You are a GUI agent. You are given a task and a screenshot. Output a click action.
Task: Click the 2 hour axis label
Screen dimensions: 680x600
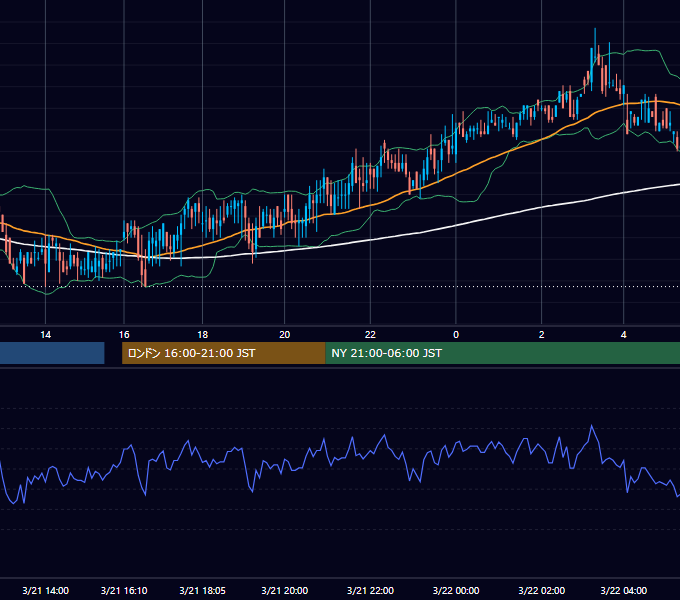point(541,335)
